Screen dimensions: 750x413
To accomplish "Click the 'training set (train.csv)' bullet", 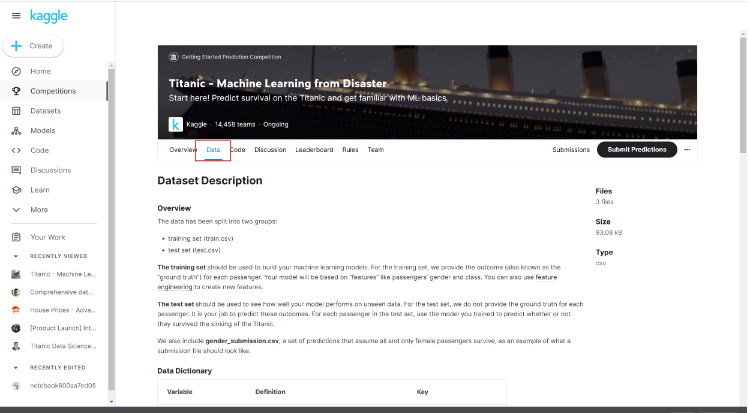I will [x=200, y=238].
